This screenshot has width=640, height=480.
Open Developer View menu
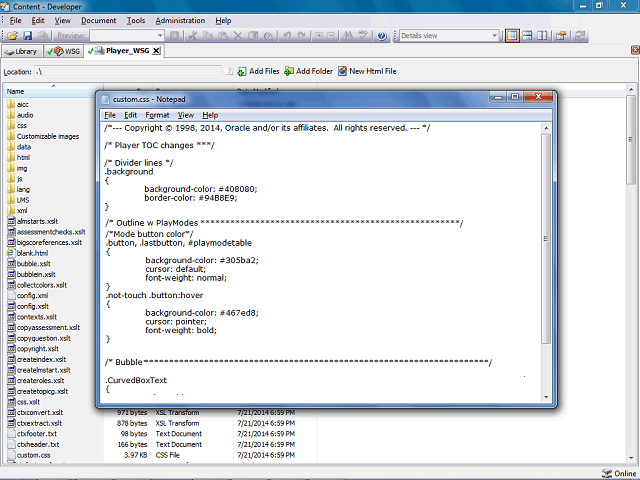63,20
